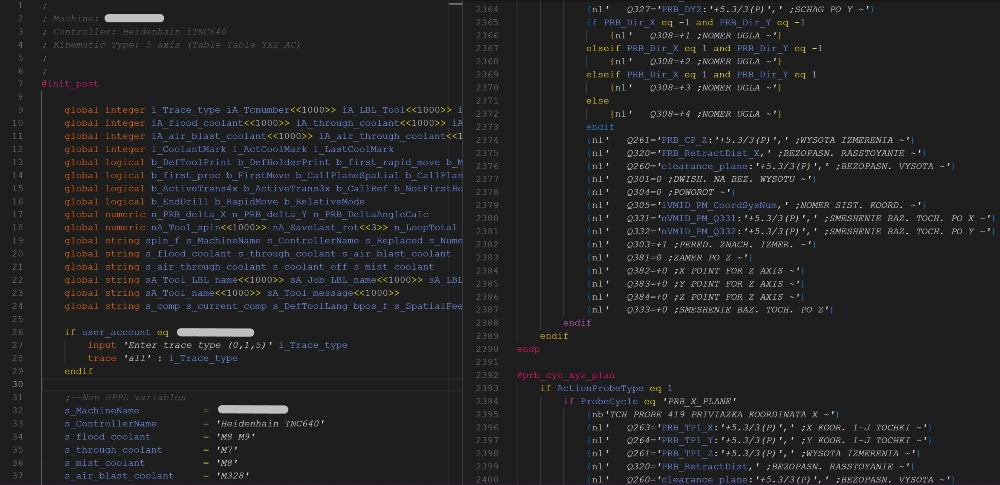Click the standalone else keyword
1000x485 pixels.
[x=597, y=101]
